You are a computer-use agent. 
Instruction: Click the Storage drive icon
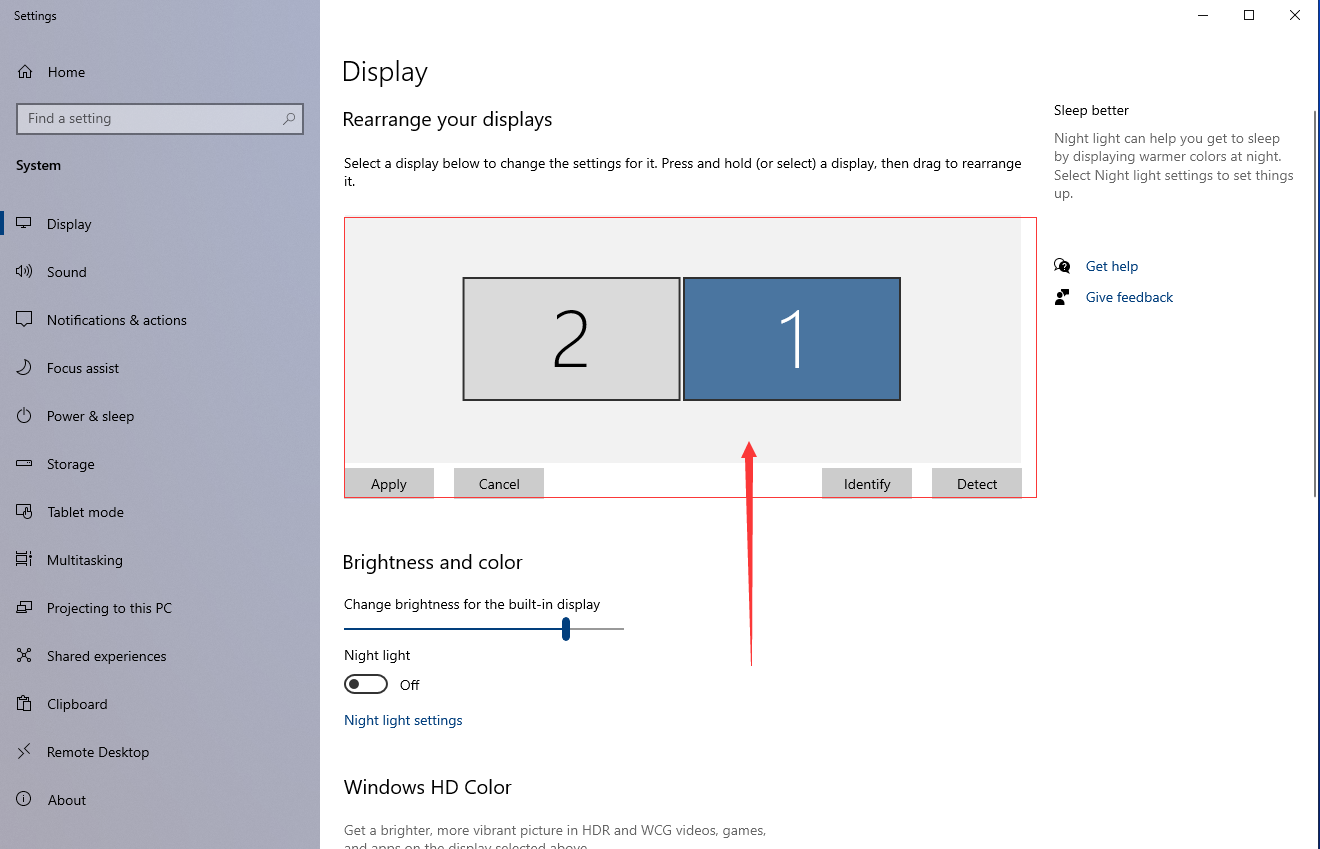(25, 464)
